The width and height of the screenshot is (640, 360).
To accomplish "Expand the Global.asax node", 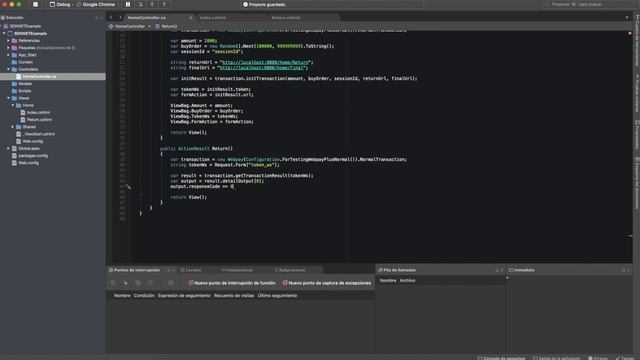I will click(8, 149).
